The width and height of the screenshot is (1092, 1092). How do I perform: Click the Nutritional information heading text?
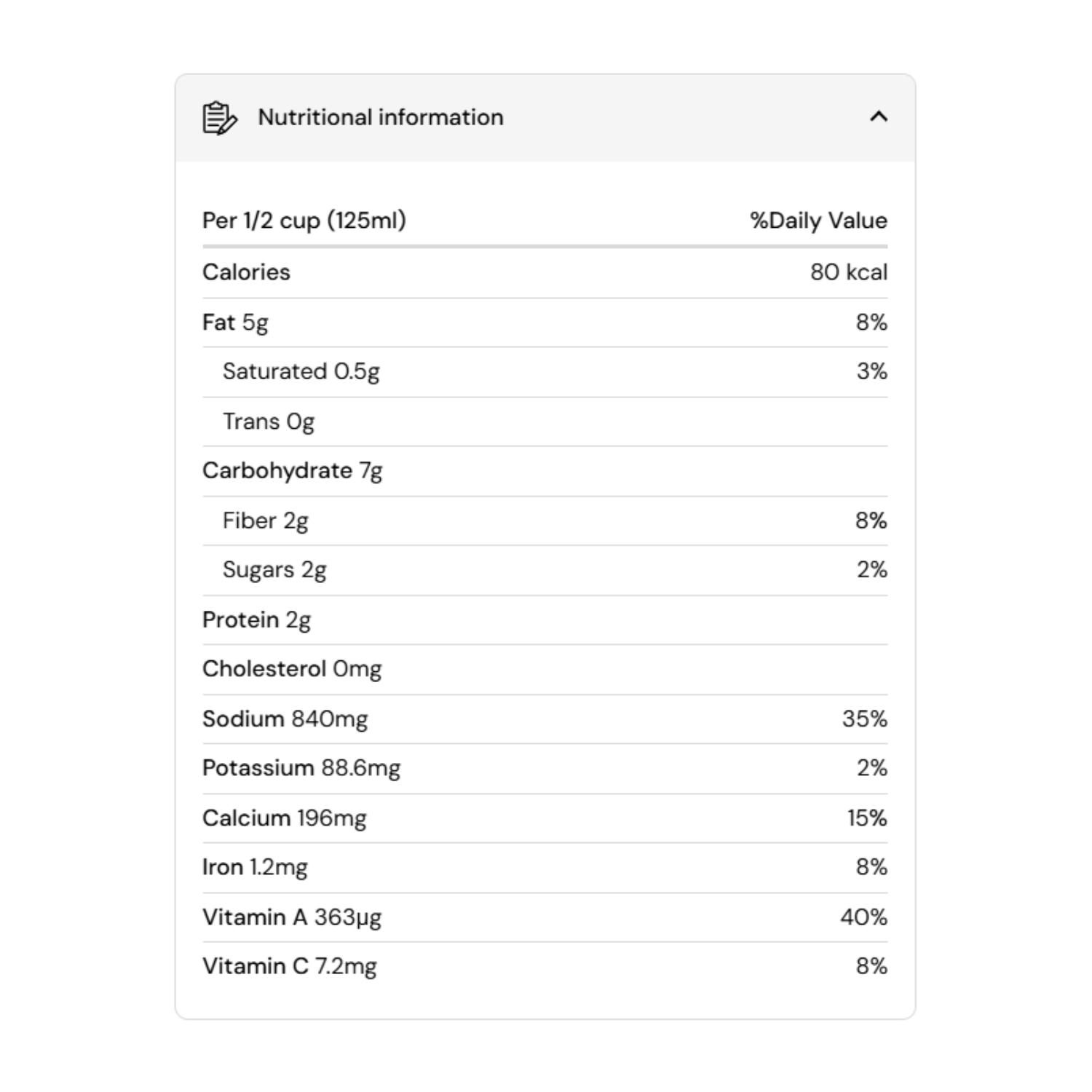(380, 117)
